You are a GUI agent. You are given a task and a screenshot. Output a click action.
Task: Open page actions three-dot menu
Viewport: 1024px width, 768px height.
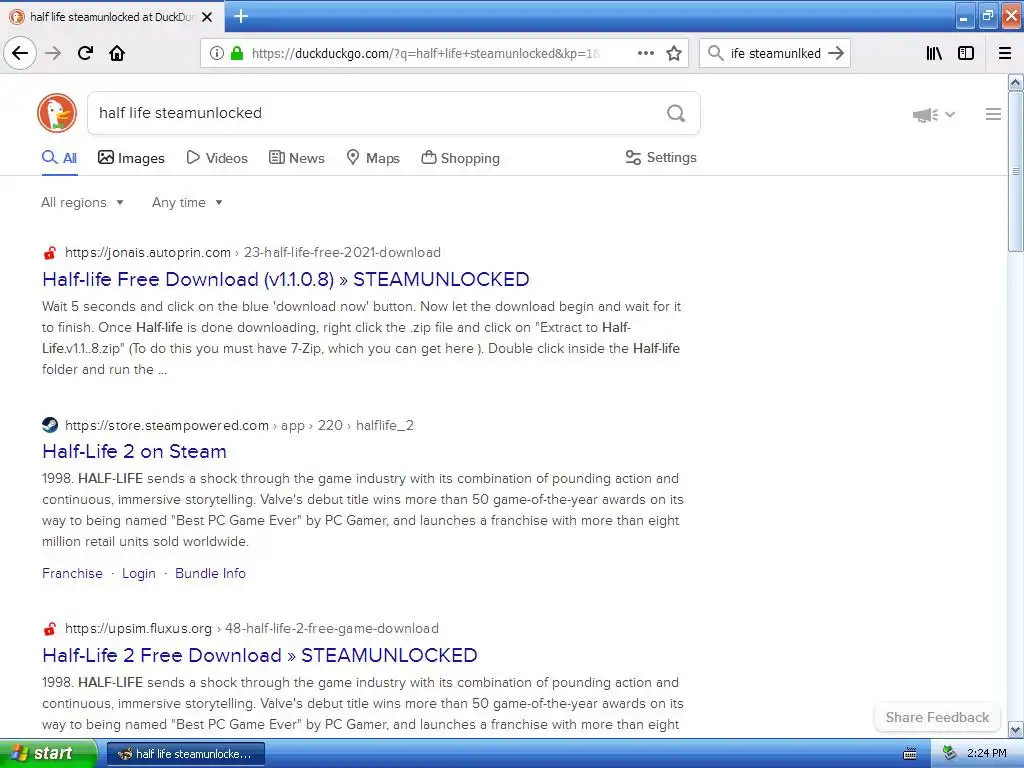[645, 53]
